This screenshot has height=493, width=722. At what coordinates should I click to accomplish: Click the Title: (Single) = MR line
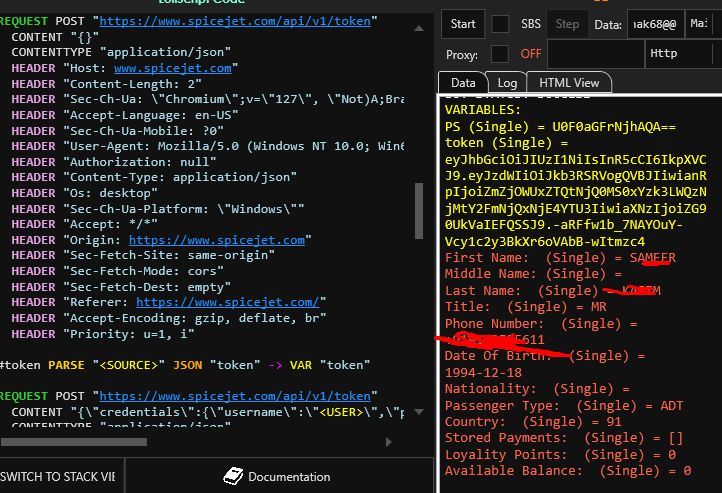point(525,307)
